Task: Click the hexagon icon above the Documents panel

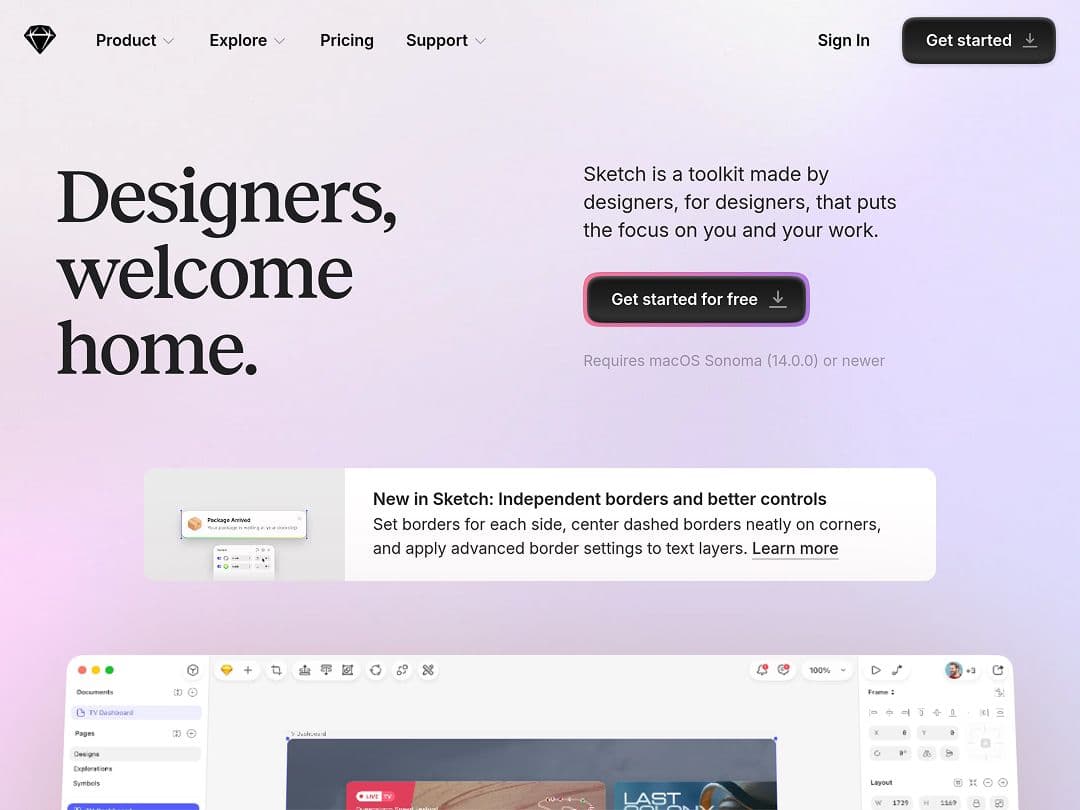Action: [x=193, y=670]
